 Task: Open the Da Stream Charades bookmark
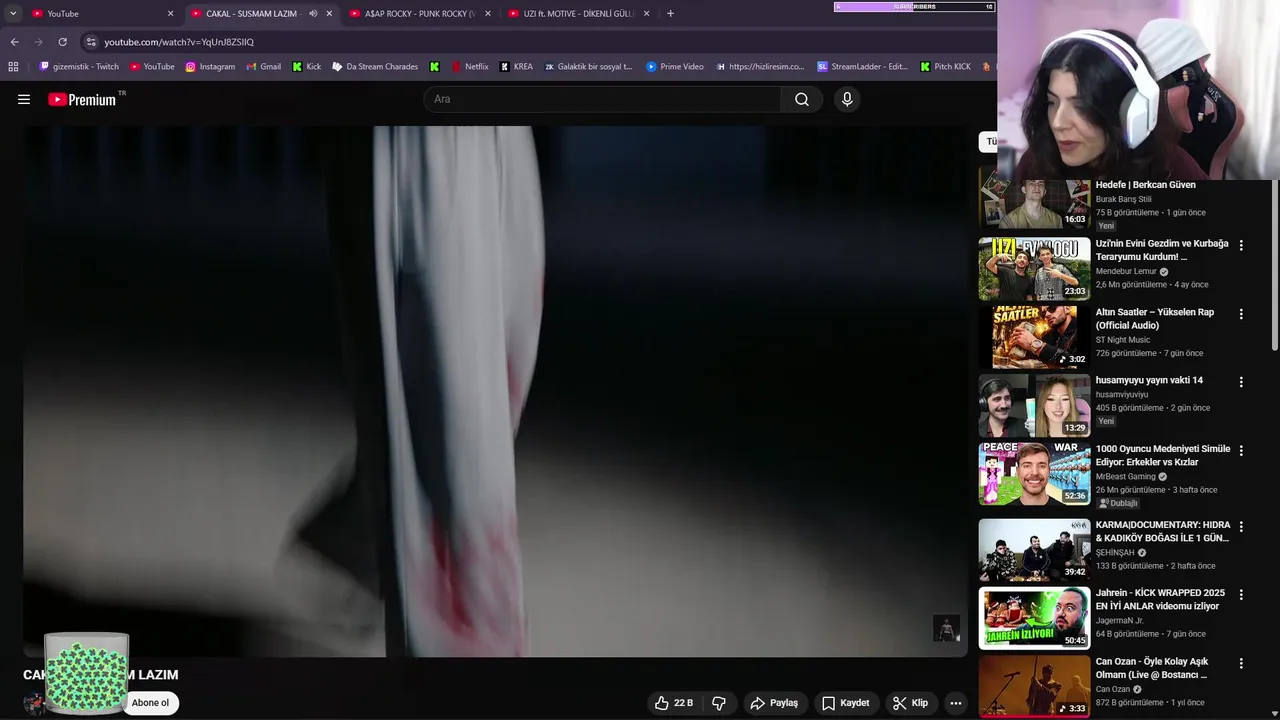tap(375, 67)
